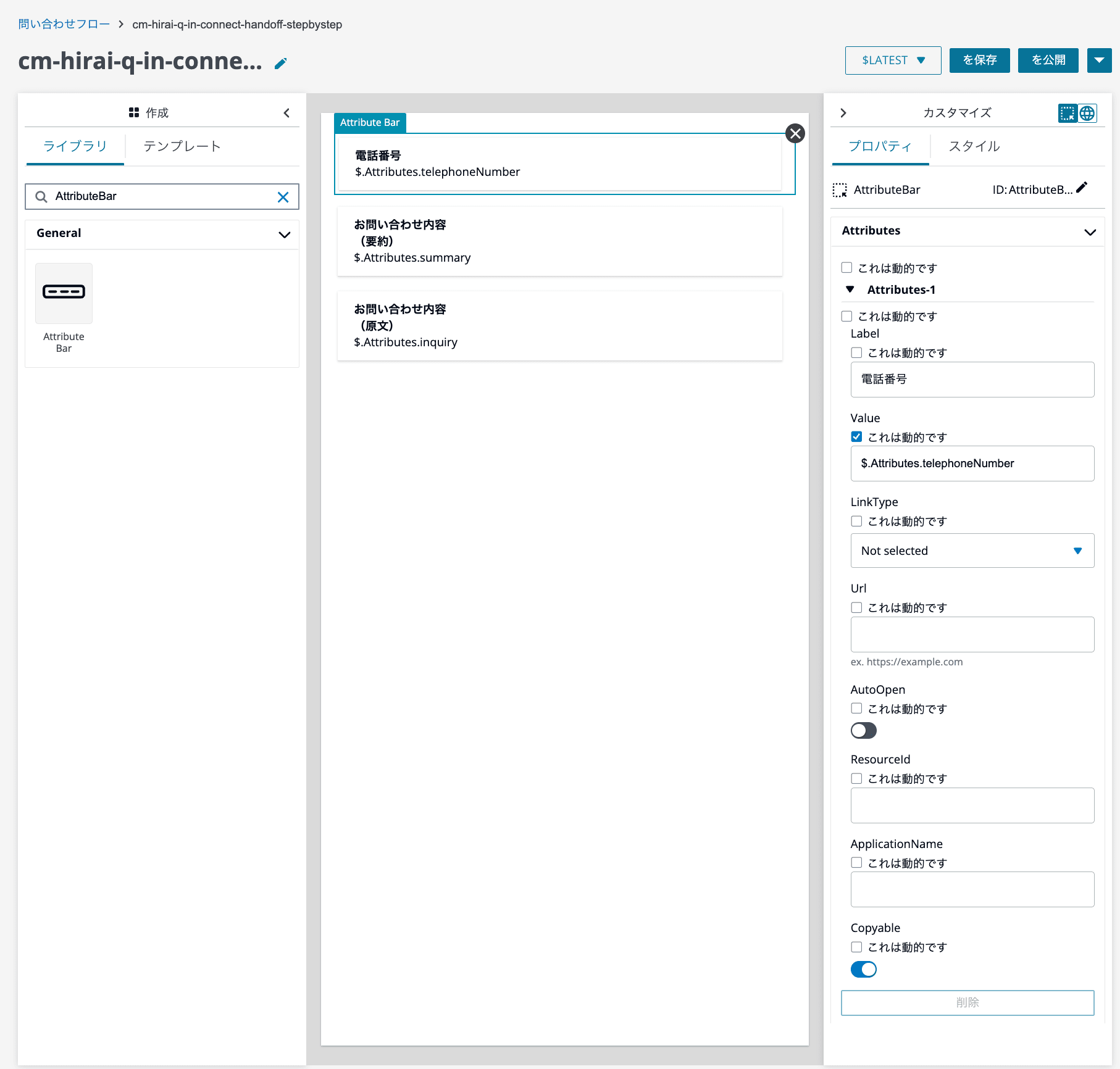Collapse the Attributes-1 tree item

coord(850,289)
